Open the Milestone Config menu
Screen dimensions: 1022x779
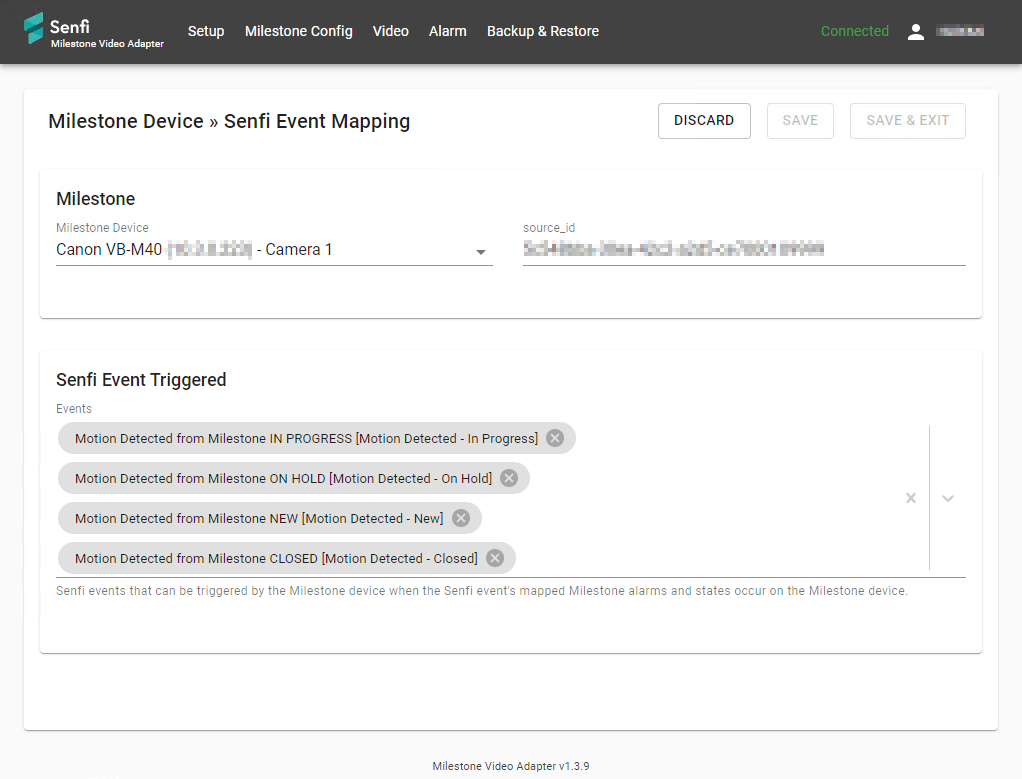click(x=299, y=31)
